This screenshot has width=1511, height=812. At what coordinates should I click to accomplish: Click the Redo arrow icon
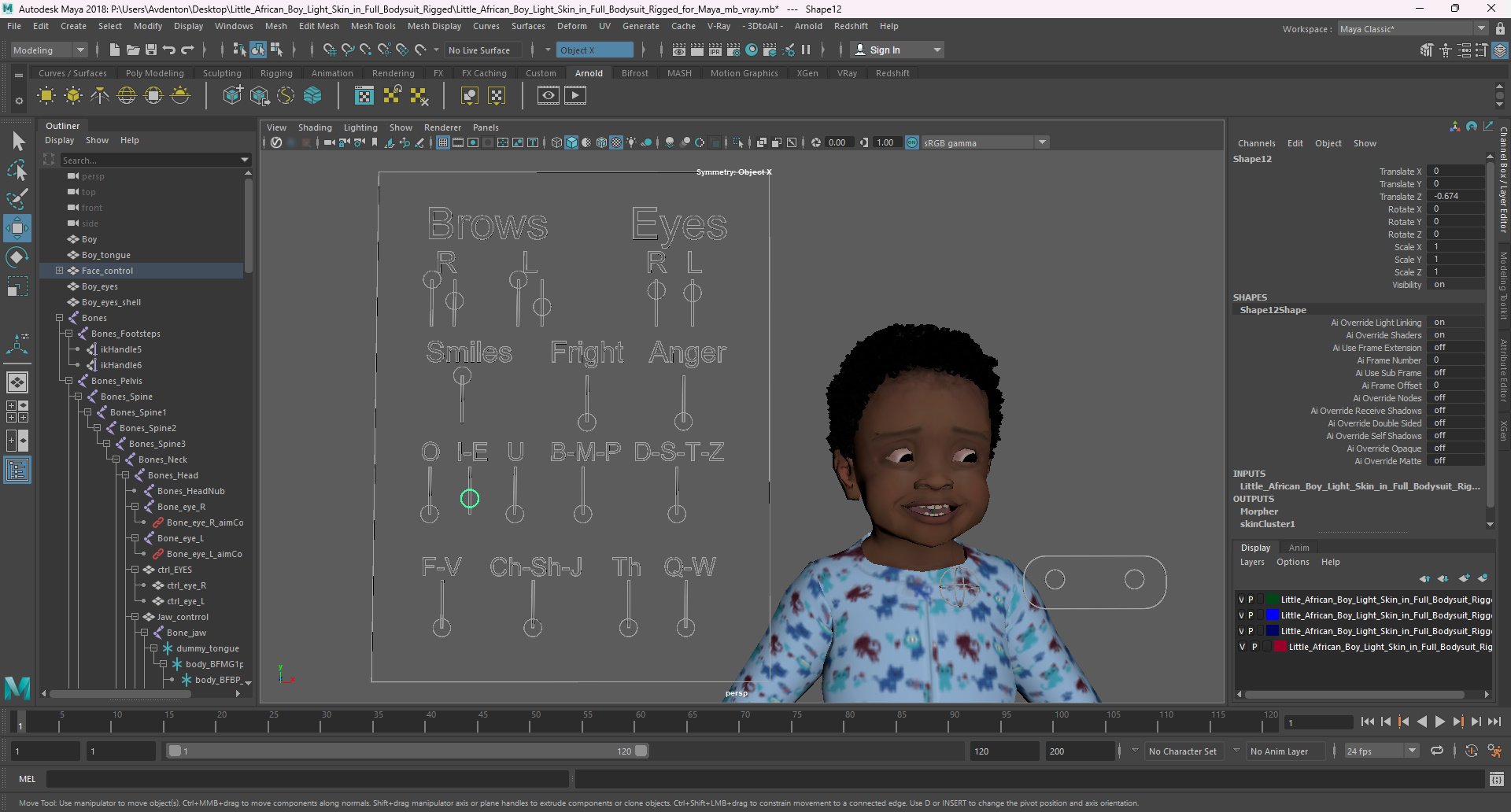[187, 50]
